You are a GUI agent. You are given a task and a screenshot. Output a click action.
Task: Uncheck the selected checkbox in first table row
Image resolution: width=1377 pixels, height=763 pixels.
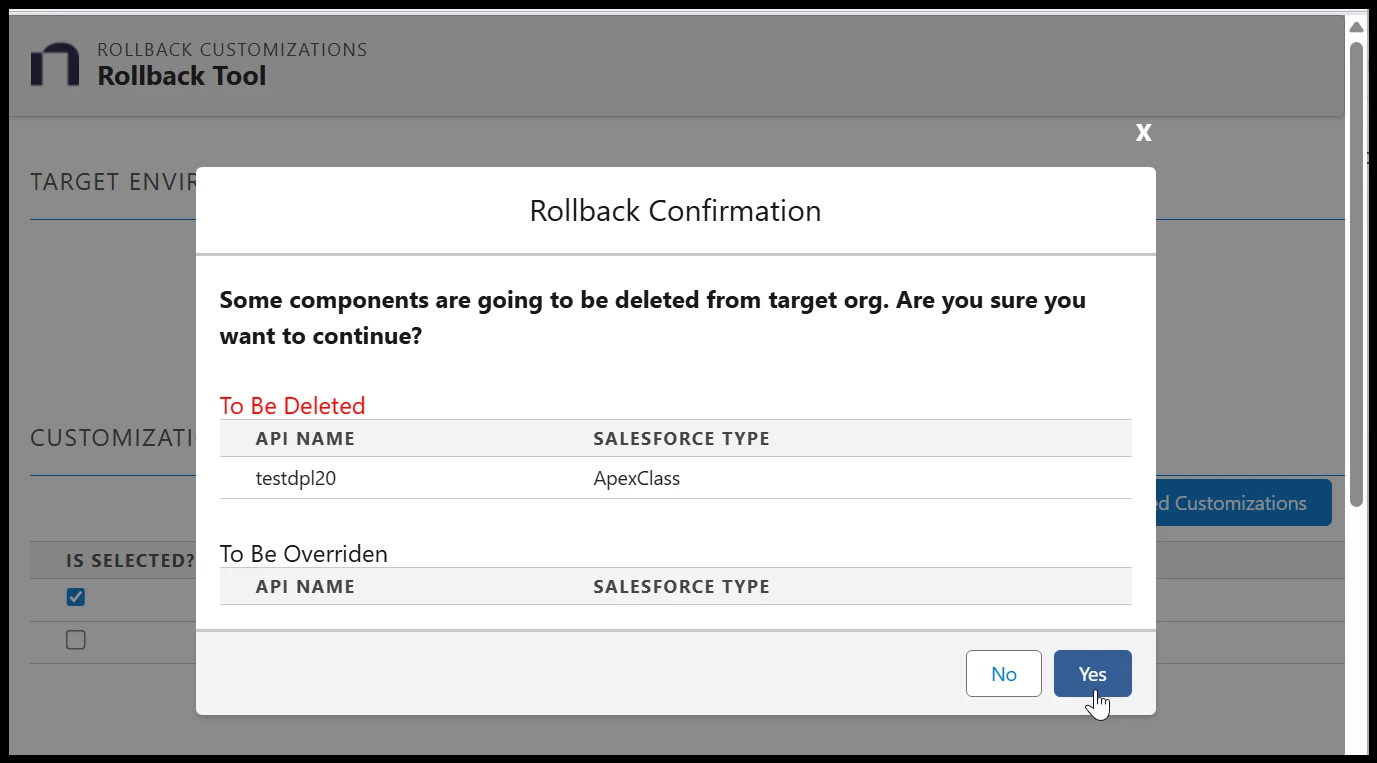tap(75, 597)
